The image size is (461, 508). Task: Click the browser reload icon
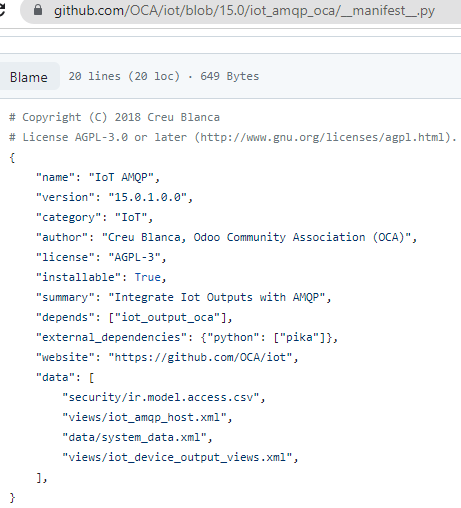point(2,9)
